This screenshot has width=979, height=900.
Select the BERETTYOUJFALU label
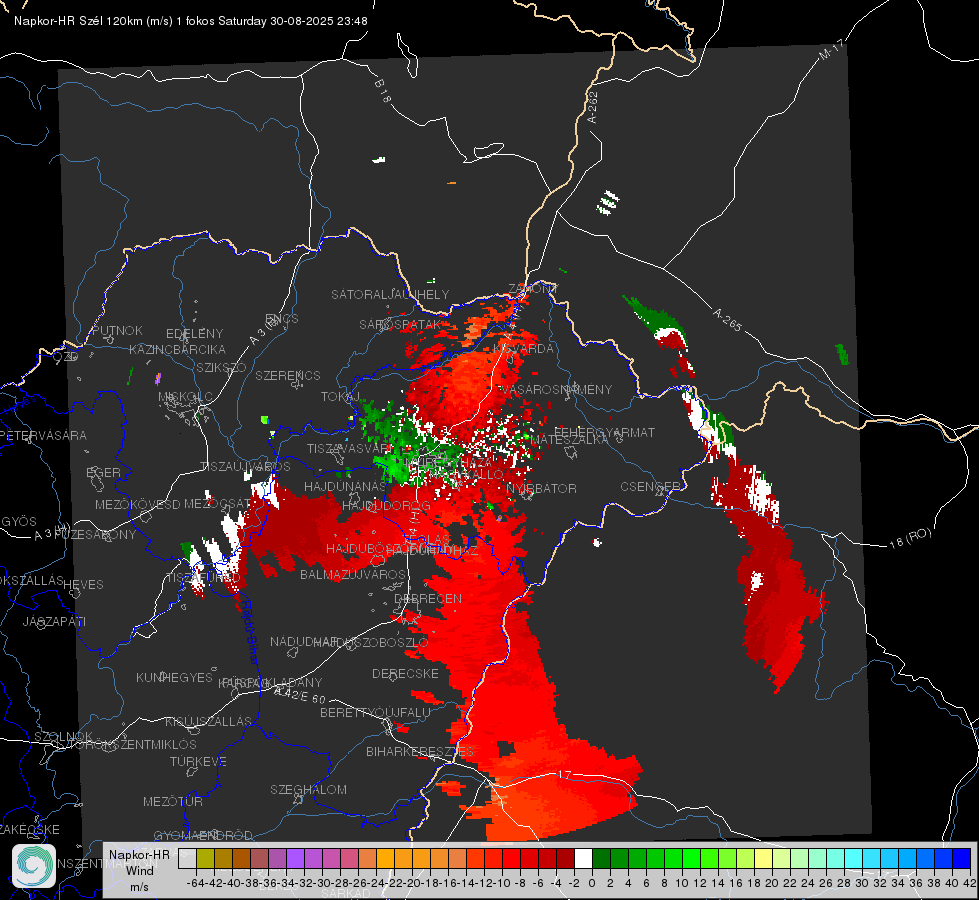coord(375,712)
